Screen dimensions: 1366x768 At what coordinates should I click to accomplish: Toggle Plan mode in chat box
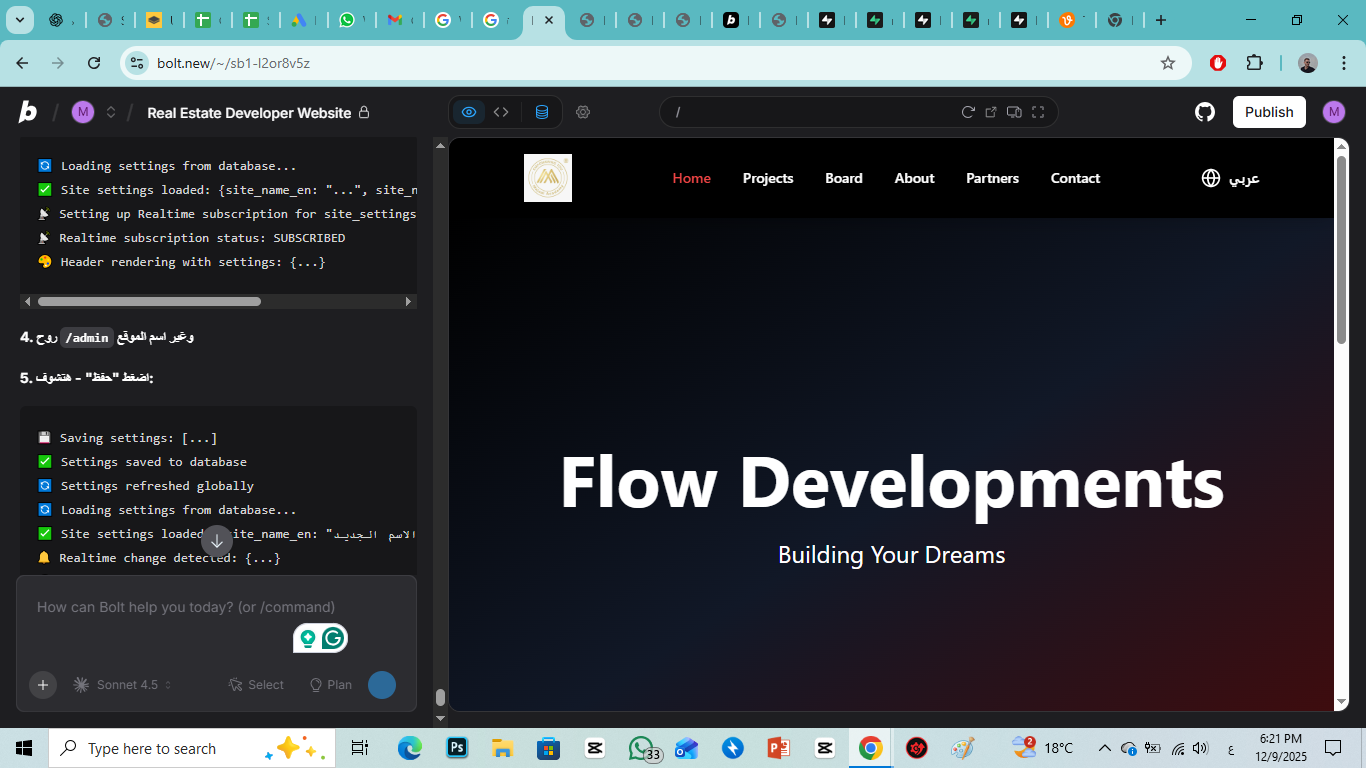(x=331, y=685)
